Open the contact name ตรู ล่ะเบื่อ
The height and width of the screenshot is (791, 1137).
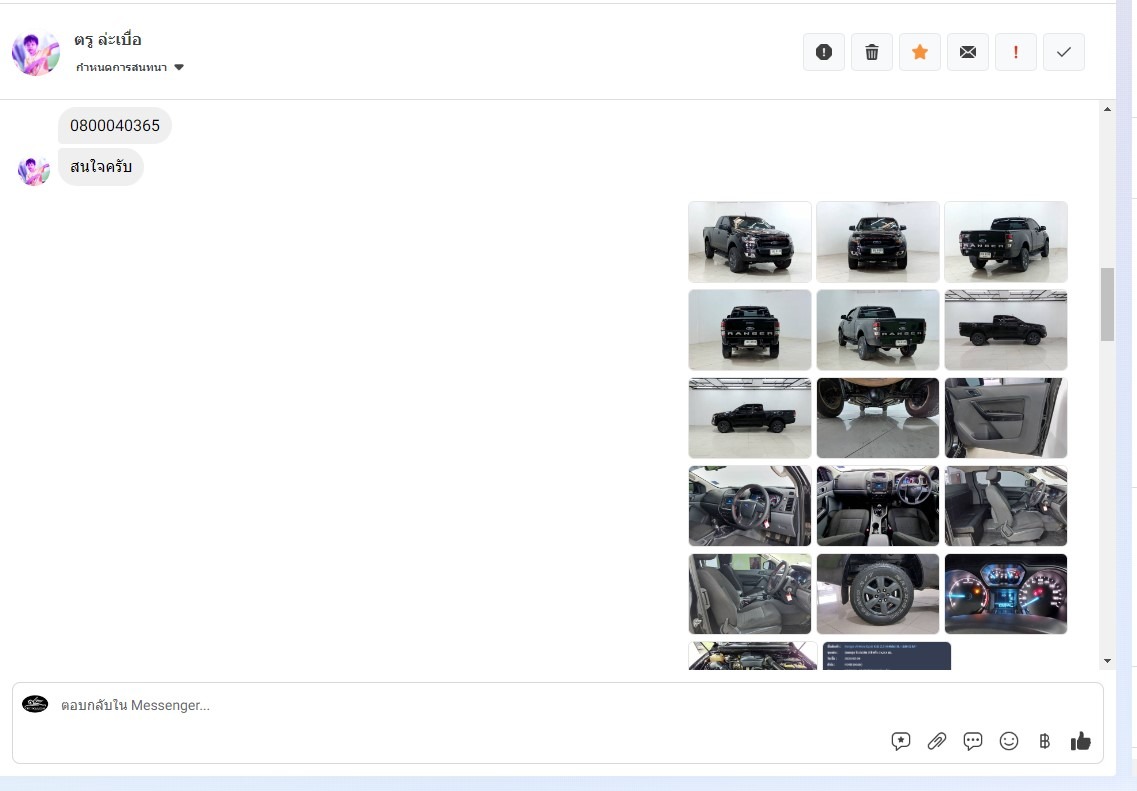point(107,40)
